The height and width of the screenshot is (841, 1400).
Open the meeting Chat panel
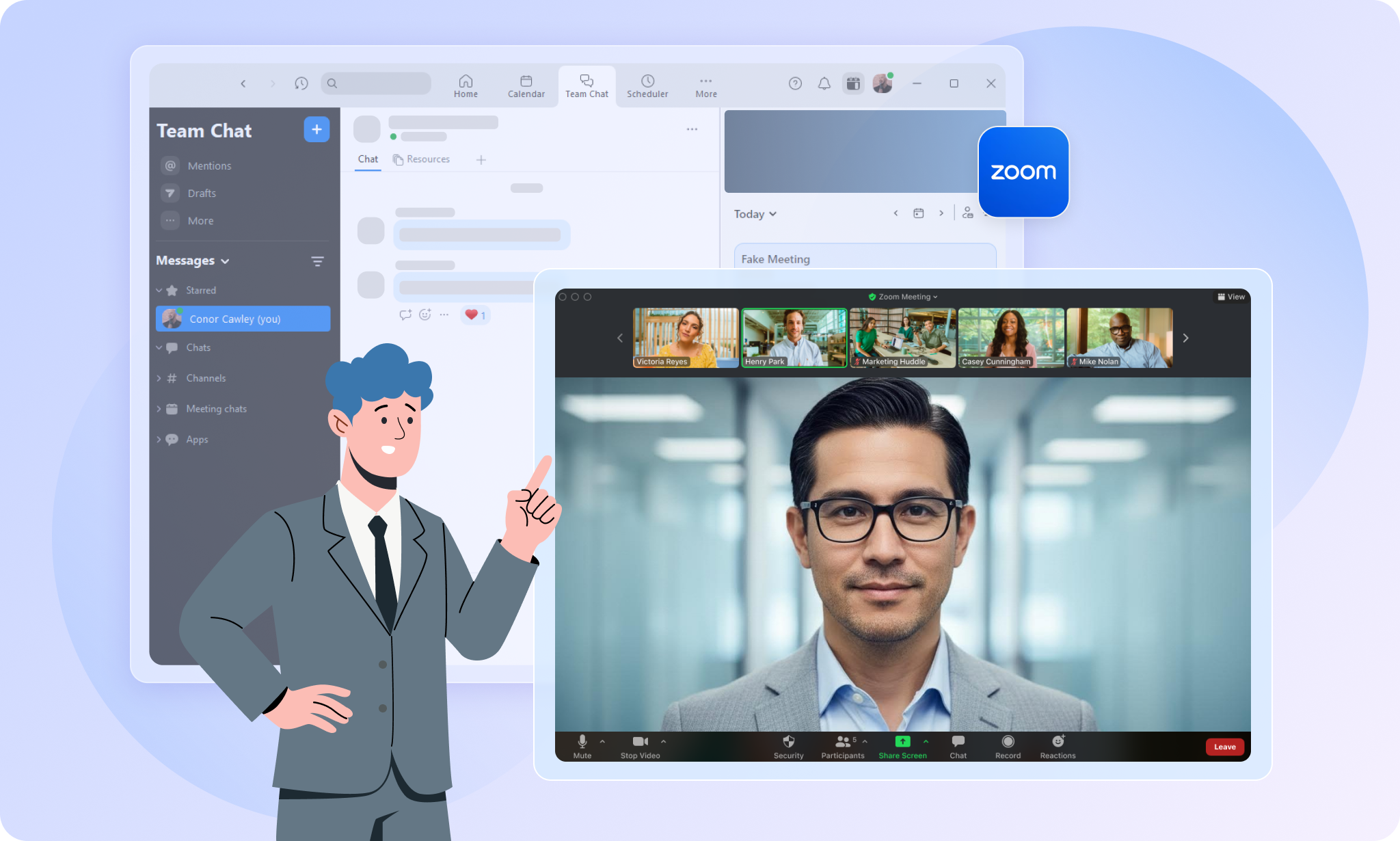pos(958,747)
